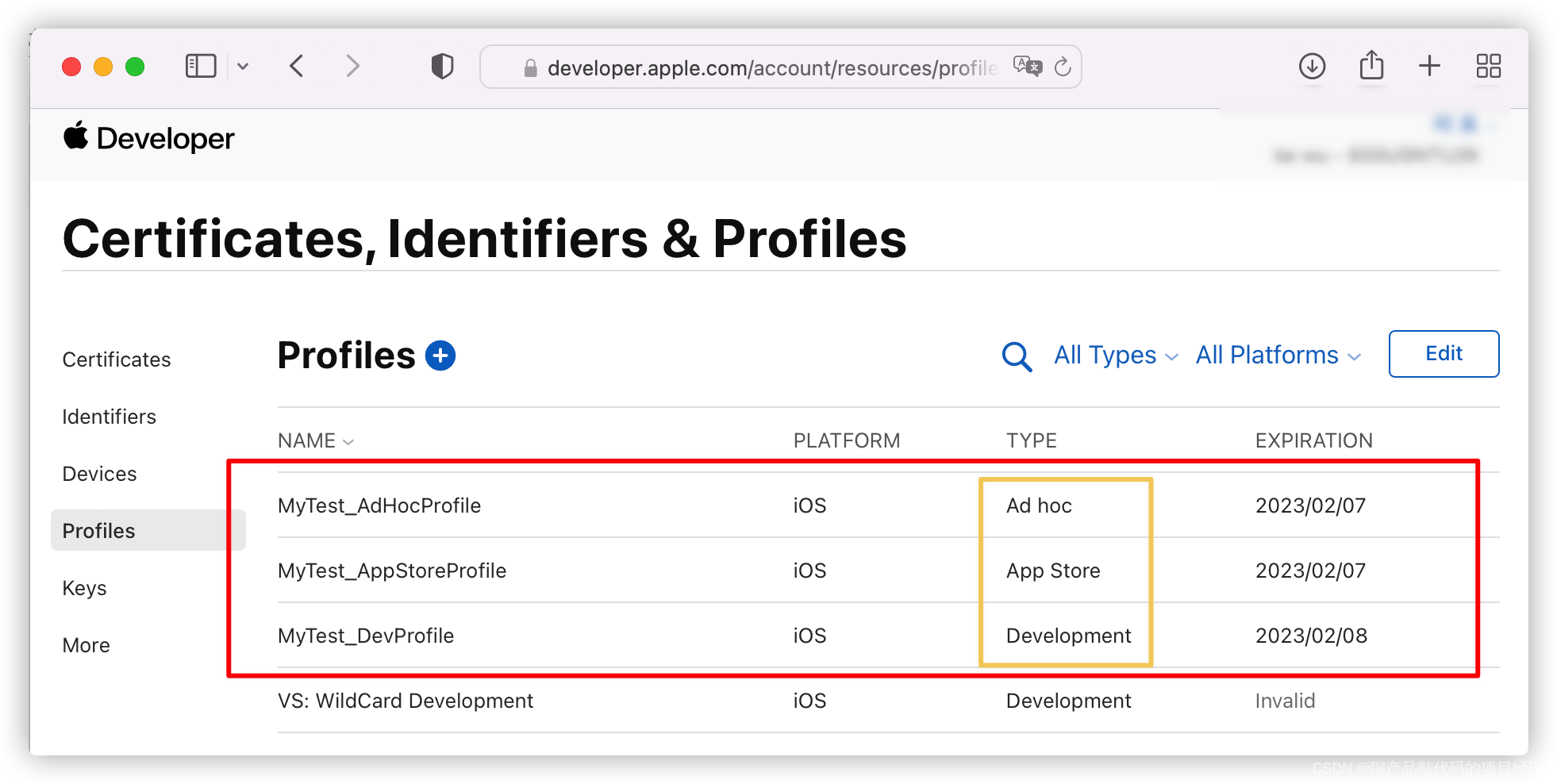Click the iOS platform of VS: WildCard Development
1557x784 pixels.
pyautogui.click(x=809, y=701)
